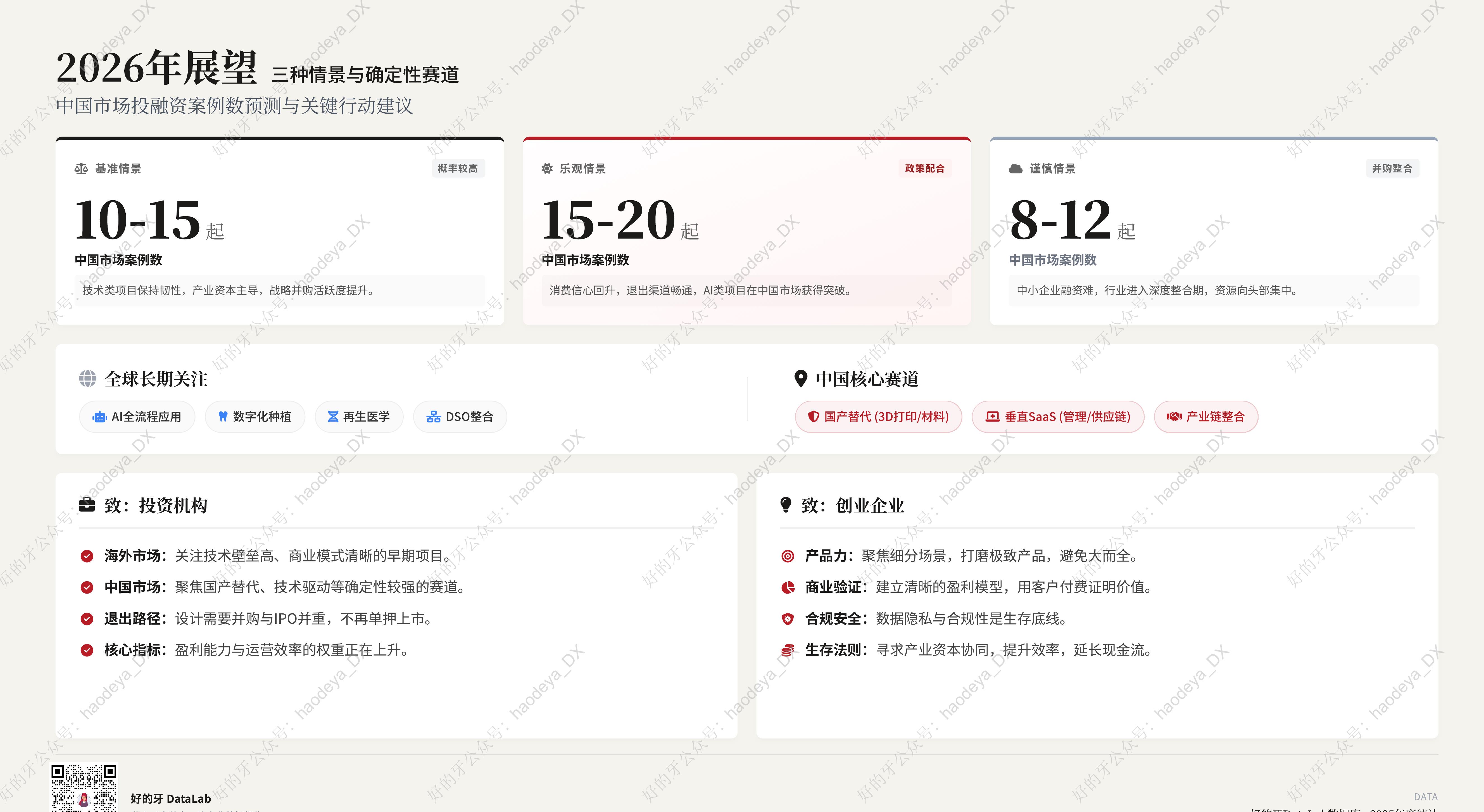Click the DNA icon in 再生医学 tag
This screenshot has height=812, width=1484.
[x=333, y=417]
